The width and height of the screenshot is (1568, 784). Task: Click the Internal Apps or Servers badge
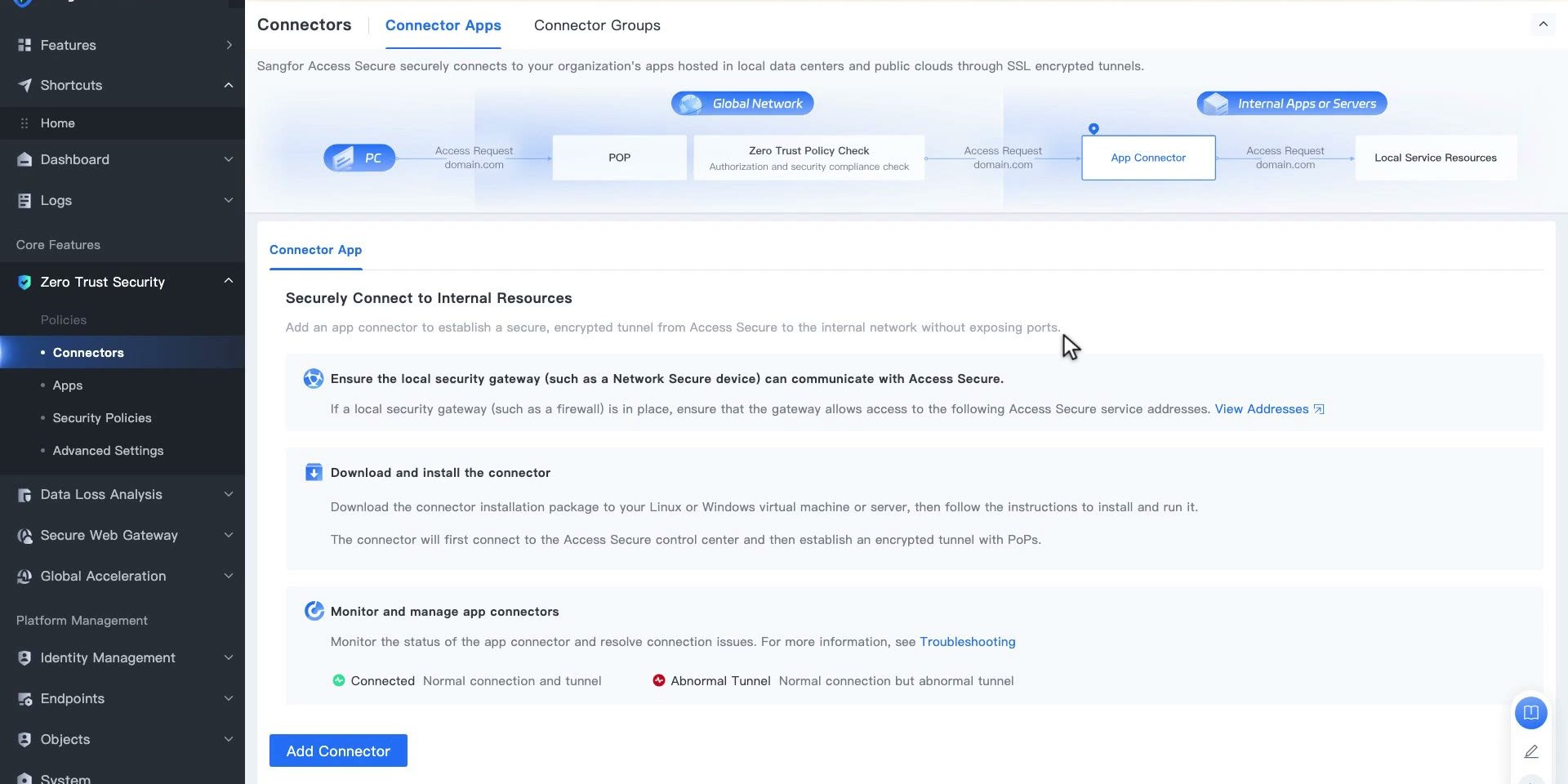pos(1292,104)
